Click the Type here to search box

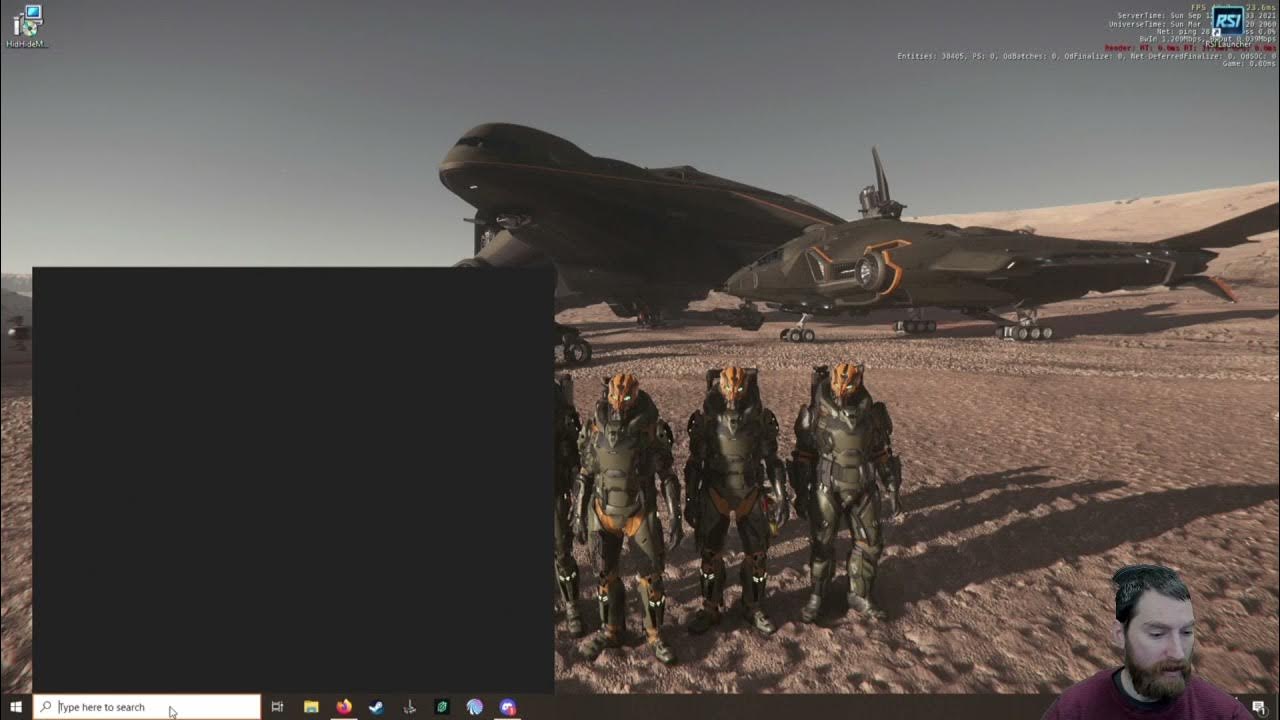tap(147, 707)
